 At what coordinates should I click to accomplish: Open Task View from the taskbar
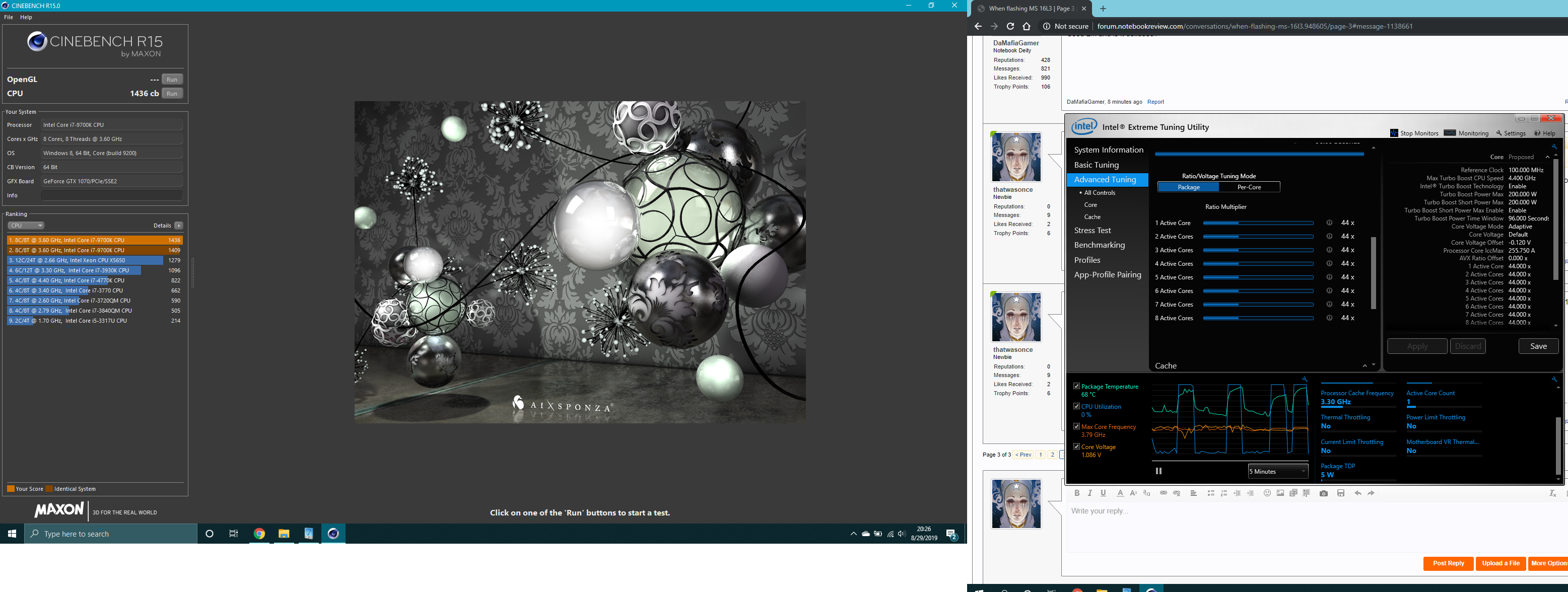tap(234, 534)
